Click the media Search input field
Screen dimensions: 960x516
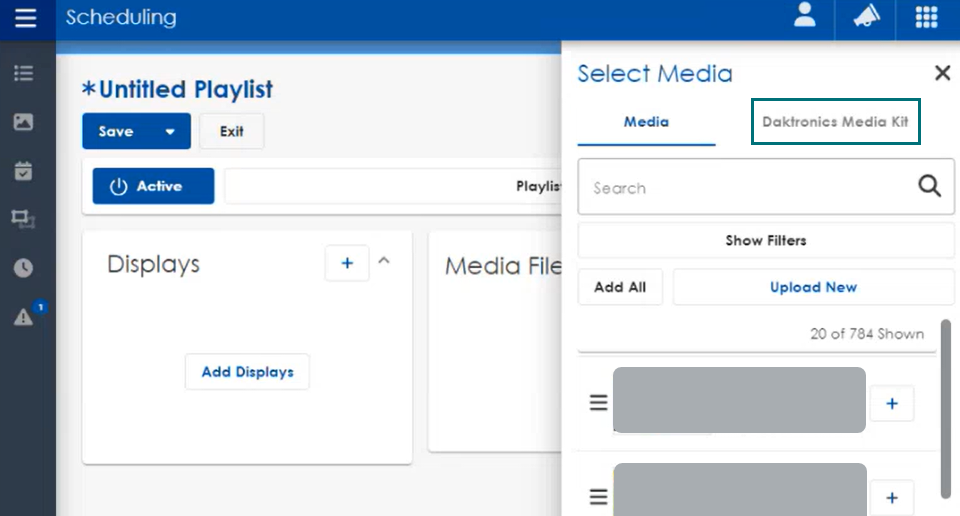[x=745, y=187]
